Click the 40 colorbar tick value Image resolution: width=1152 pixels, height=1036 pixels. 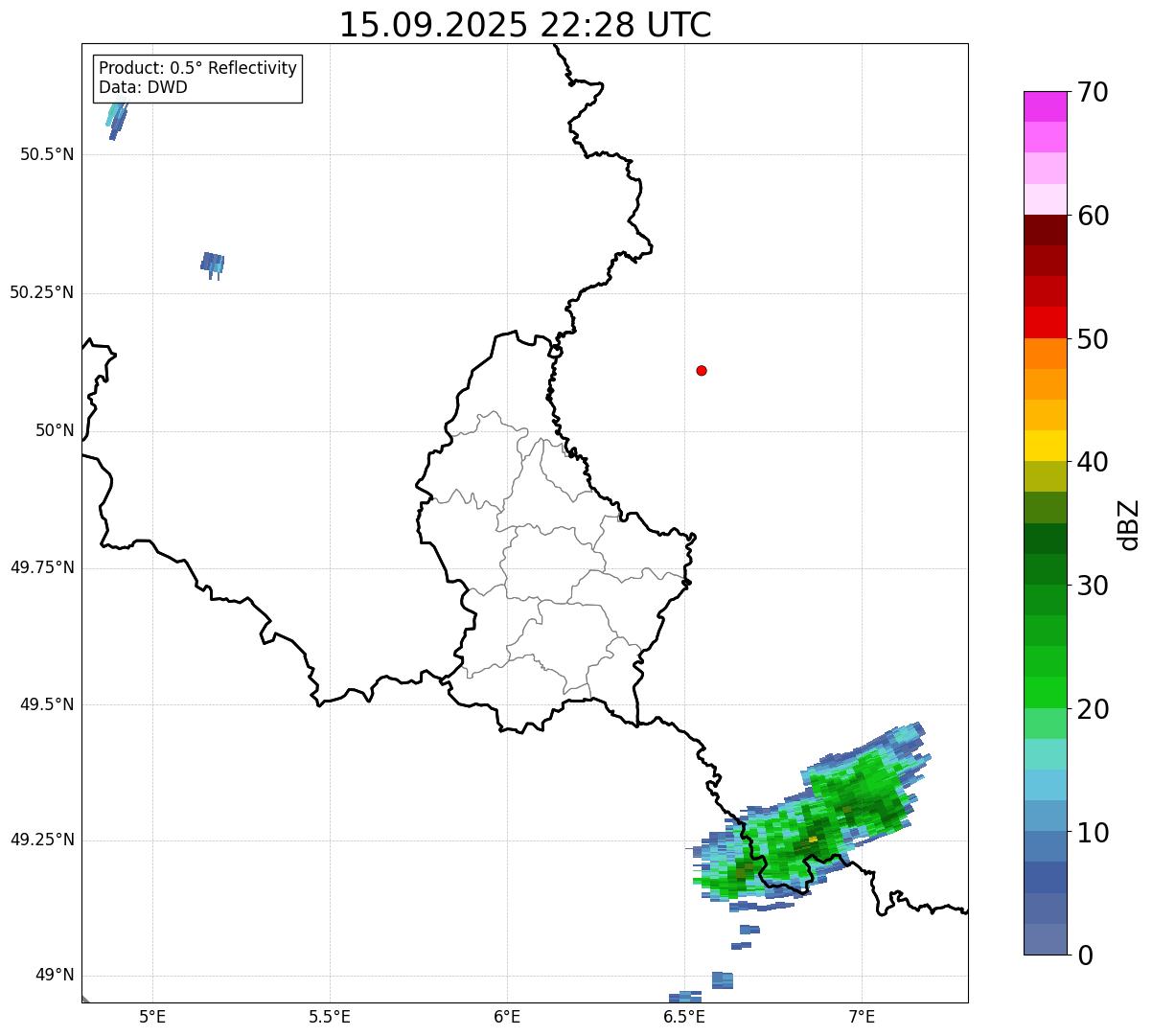pyautogui.click(x=1093, y=462)
